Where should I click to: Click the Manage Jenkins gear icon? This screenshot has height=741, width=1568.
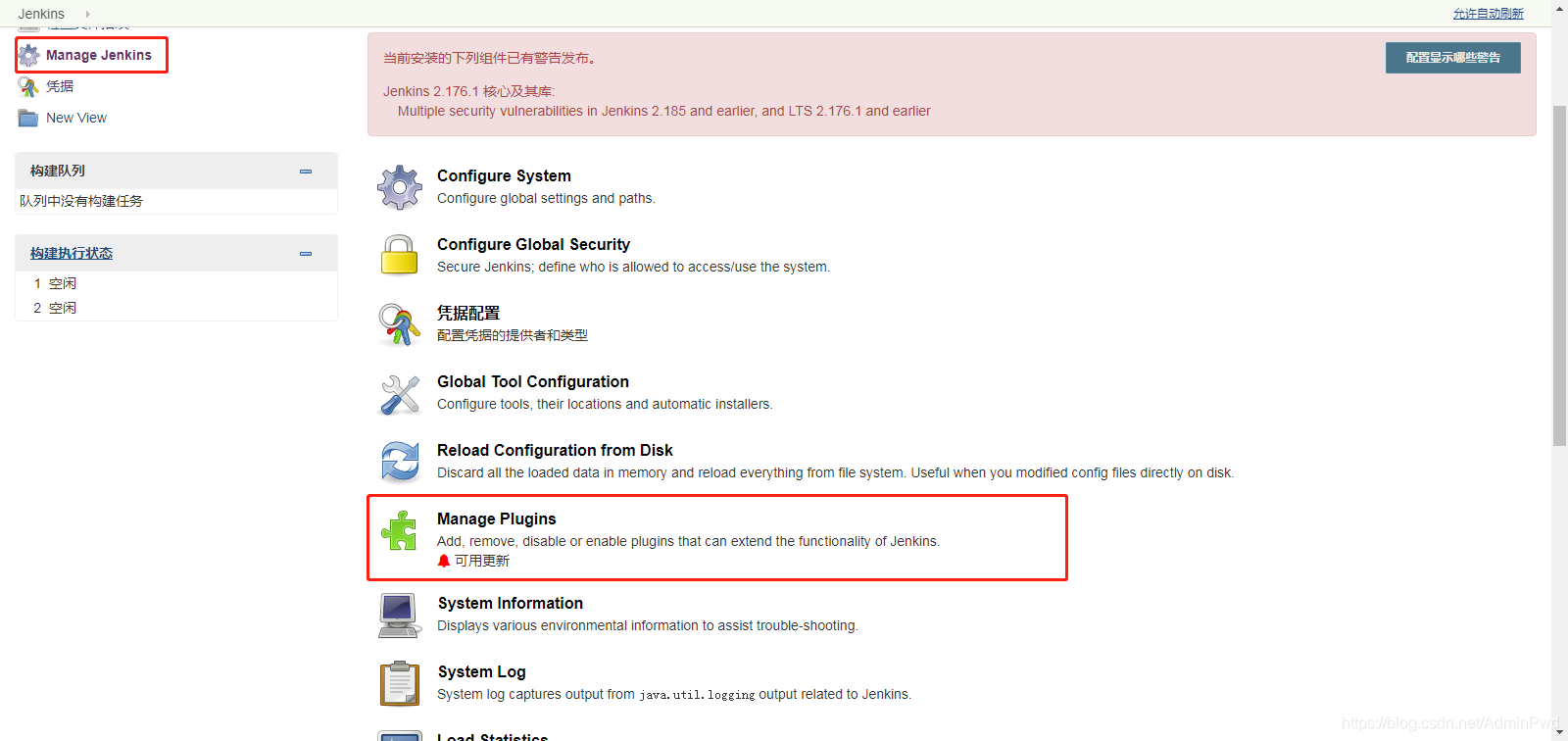pos(29,55)
